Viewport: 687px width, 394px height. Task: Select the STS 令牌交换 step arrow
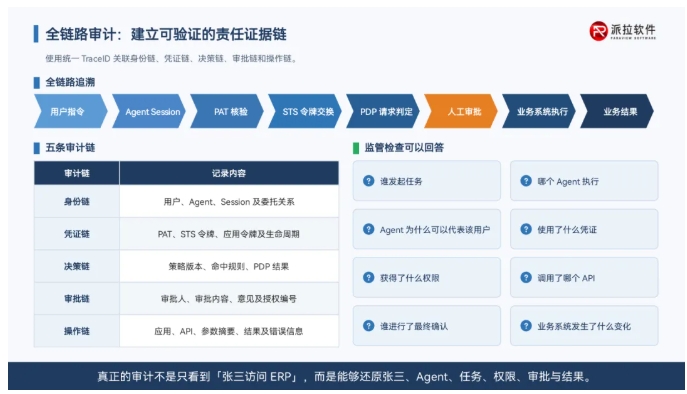(x=305, y=111)
